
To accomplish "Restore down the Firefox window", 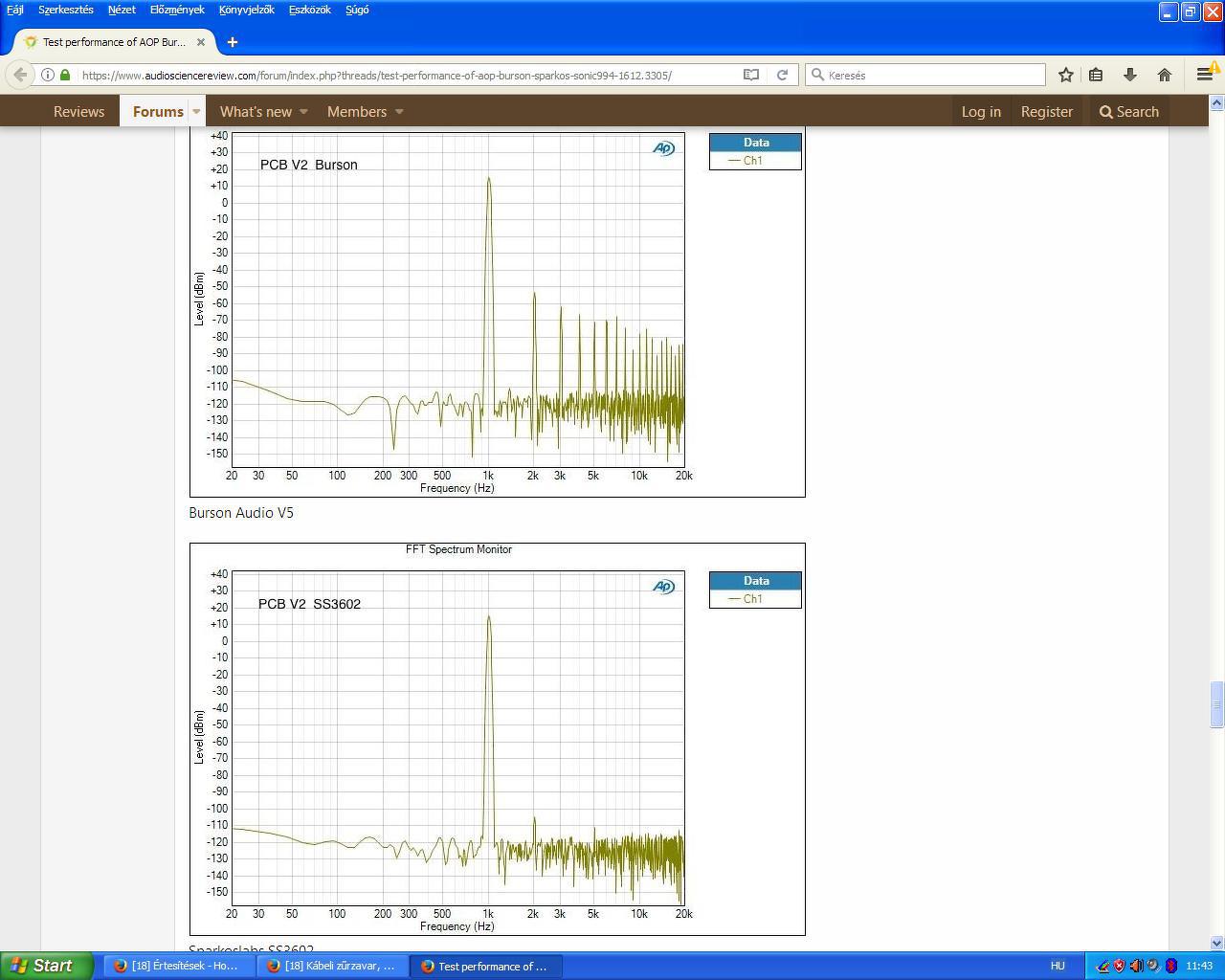I will coord(1191,11).
